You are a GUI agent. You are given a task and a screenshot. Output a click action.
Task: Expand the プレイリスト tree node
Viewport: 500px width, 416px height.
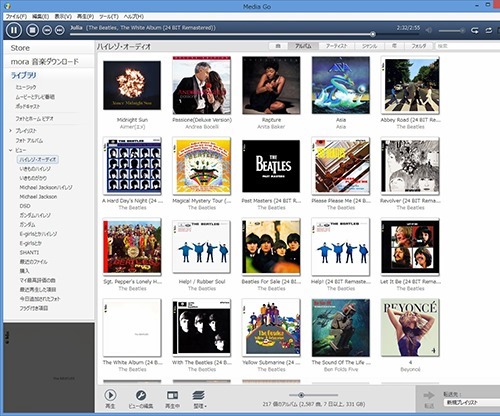(11, 131)
